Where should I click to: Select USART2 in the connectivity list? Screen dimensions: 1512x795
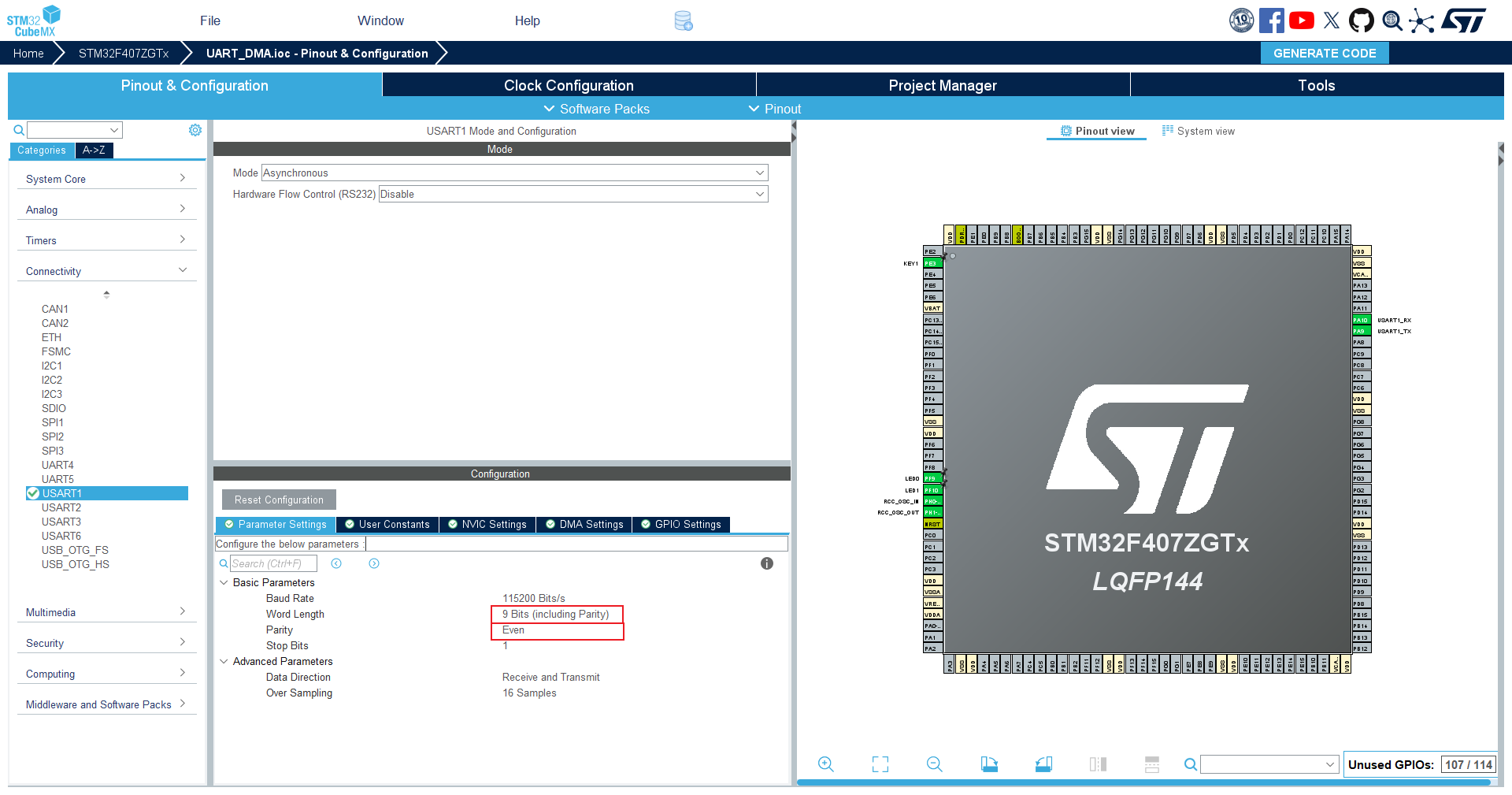click(x=61, y=507)
